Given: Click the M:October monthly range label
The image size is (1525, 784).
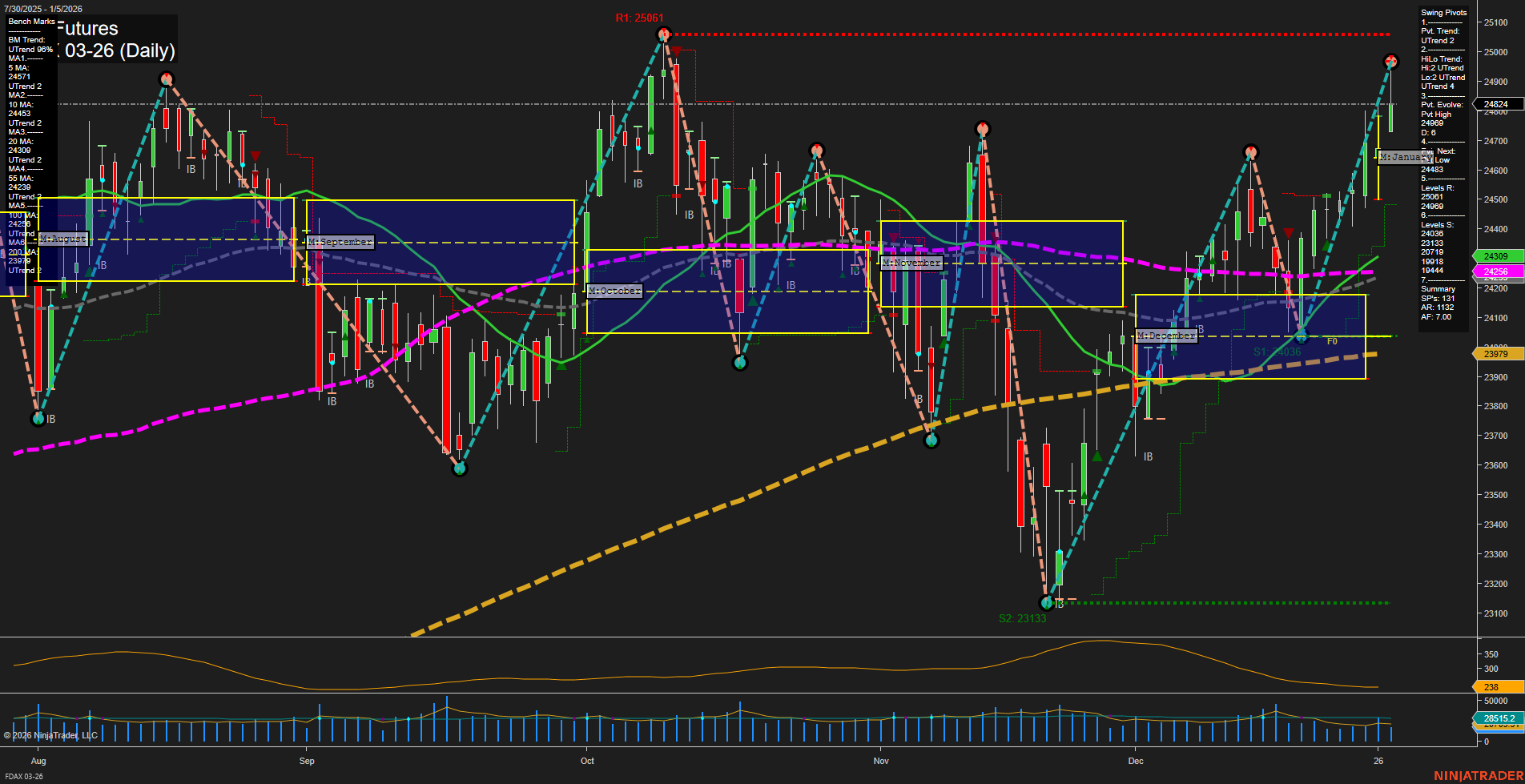Looking at the screenshot, I should click(x=614, y=291).
